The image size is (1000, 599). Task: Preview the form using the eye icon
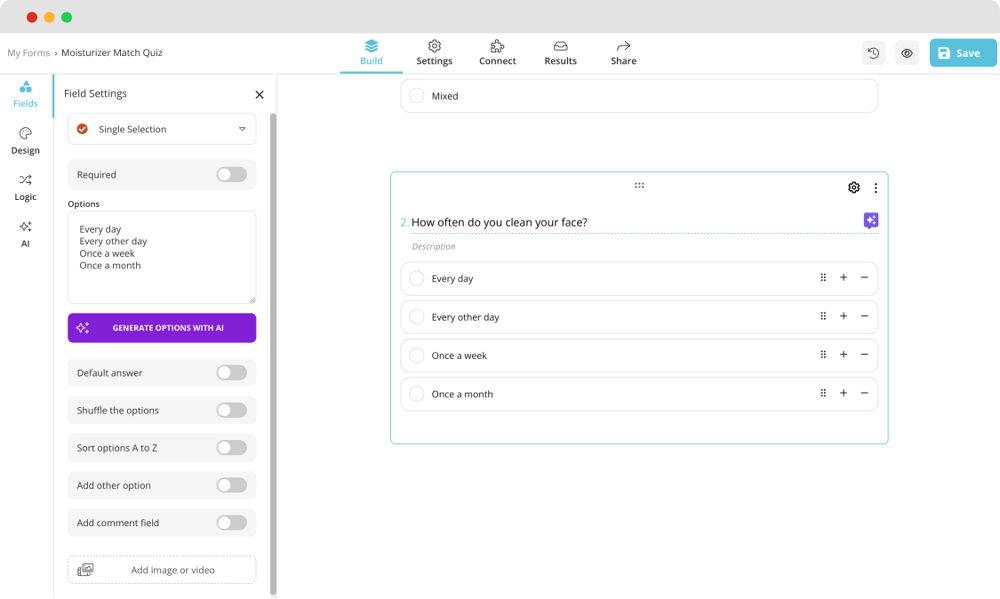coord(906,52)
